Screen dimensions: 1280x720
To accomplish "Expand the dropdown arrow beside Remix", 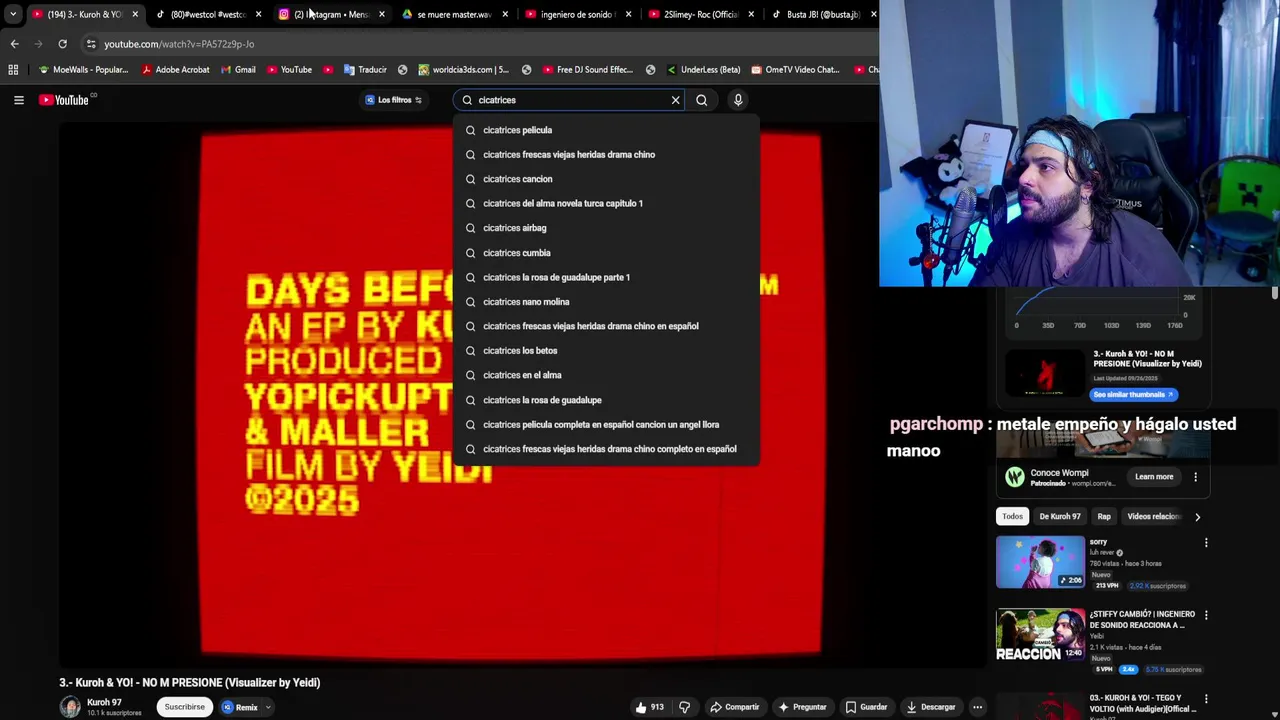I will coord(268,707).
